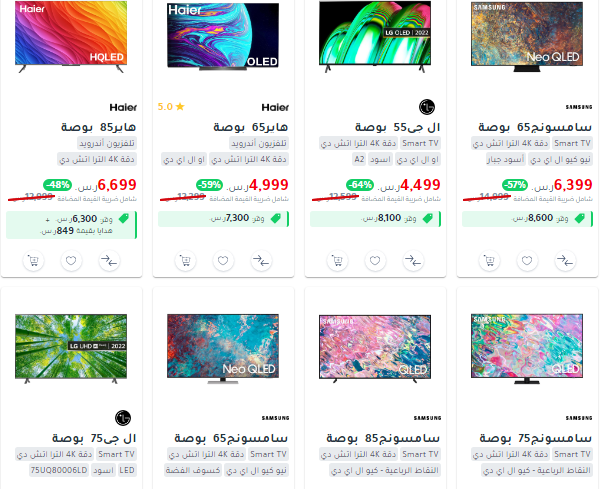Compare the Samsung 65 inch Neo QLED
Image resolution: width=600 pixels, height=489 pixels.
coord(565,261)
